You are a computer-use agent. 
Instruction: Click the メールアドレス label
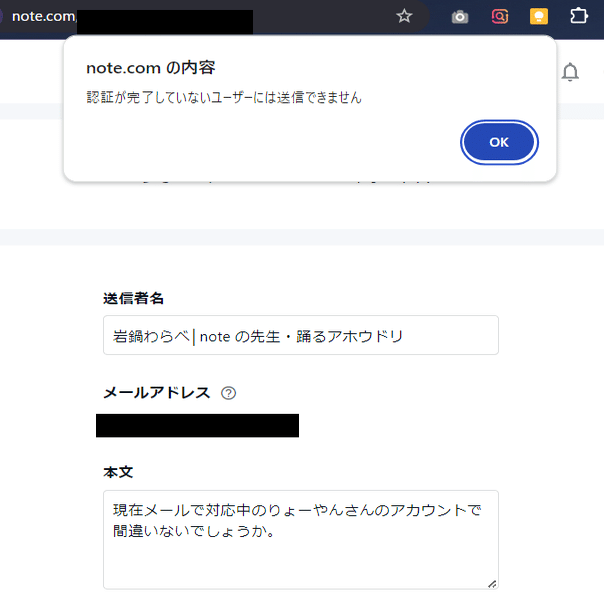(156, 393)
